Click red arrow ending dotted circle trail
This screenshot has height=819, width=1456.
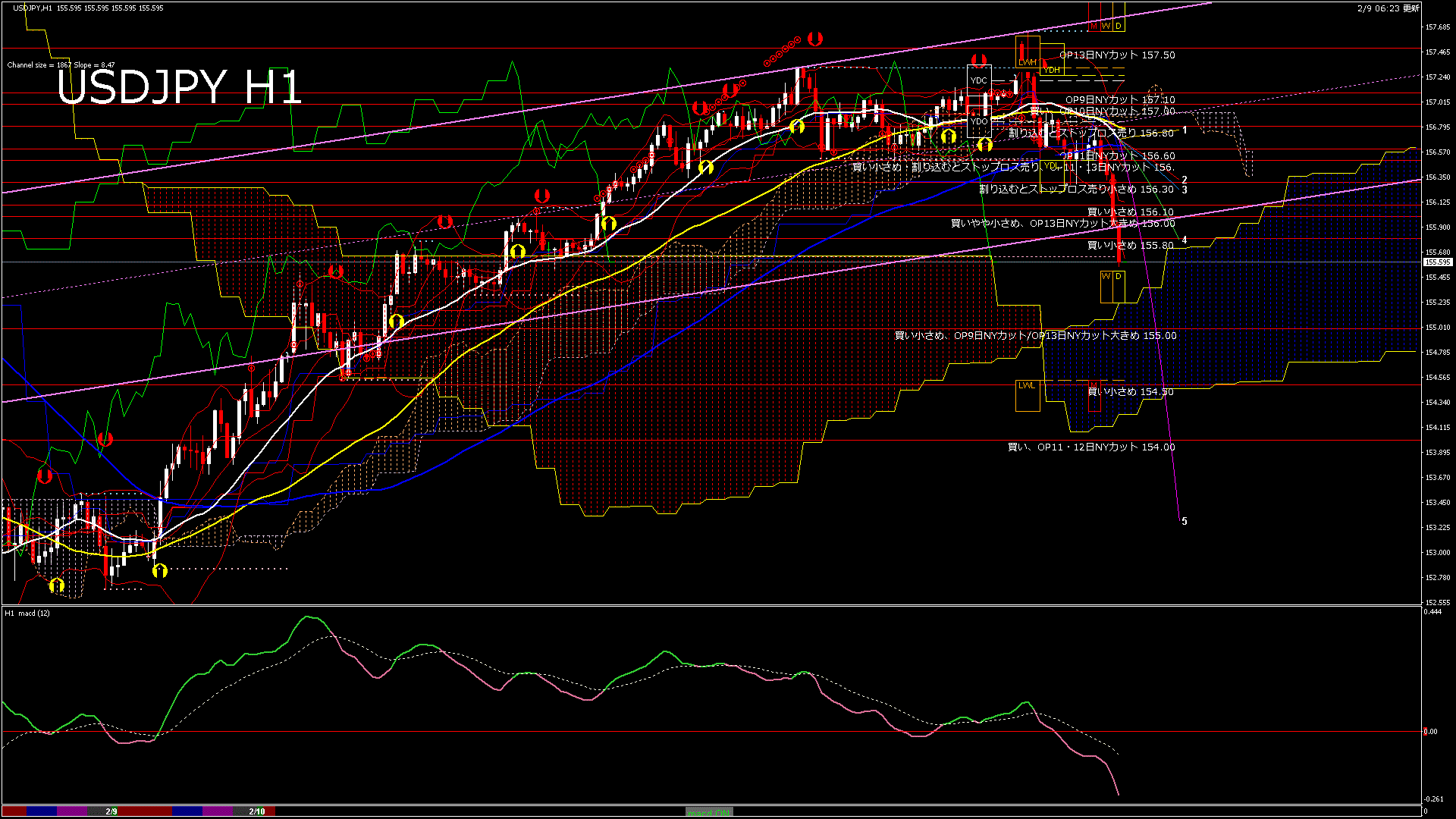click(815, 38)
